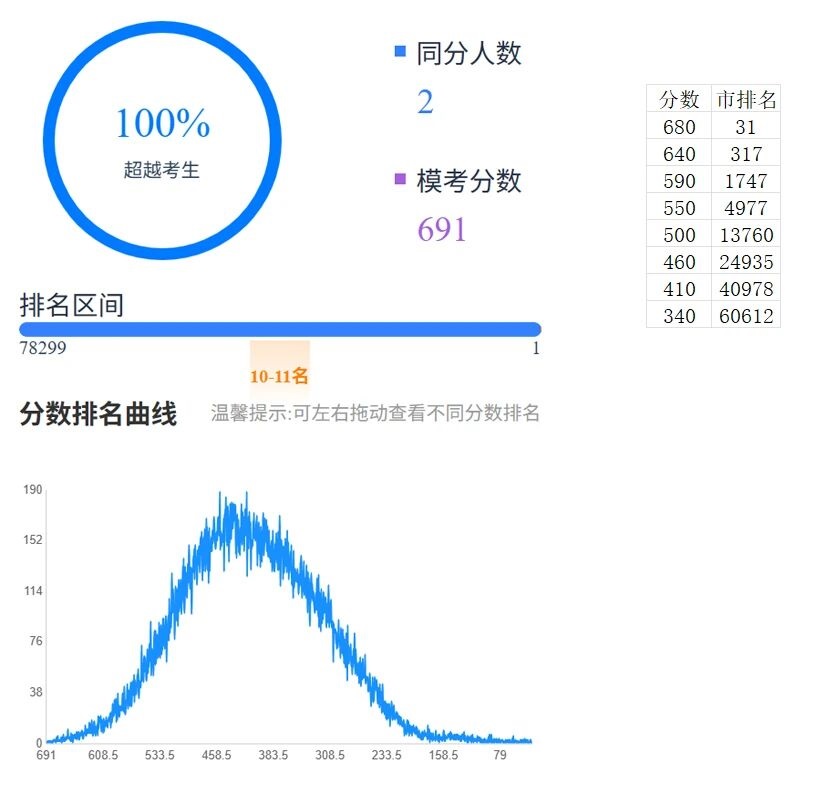Select the 市排名 table column header
This screenshot has width=832, height=785.
tap(746, 99)
